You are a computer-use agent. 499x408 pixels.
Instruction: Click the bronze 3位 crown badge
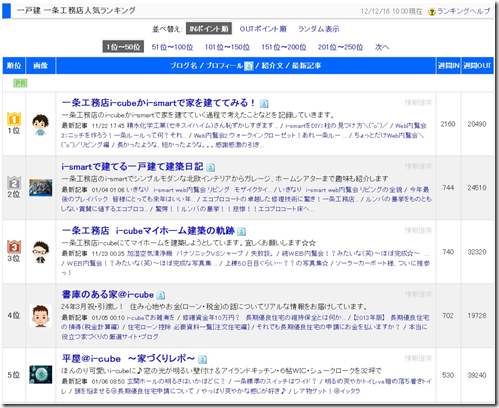click(x=14, y=247)
